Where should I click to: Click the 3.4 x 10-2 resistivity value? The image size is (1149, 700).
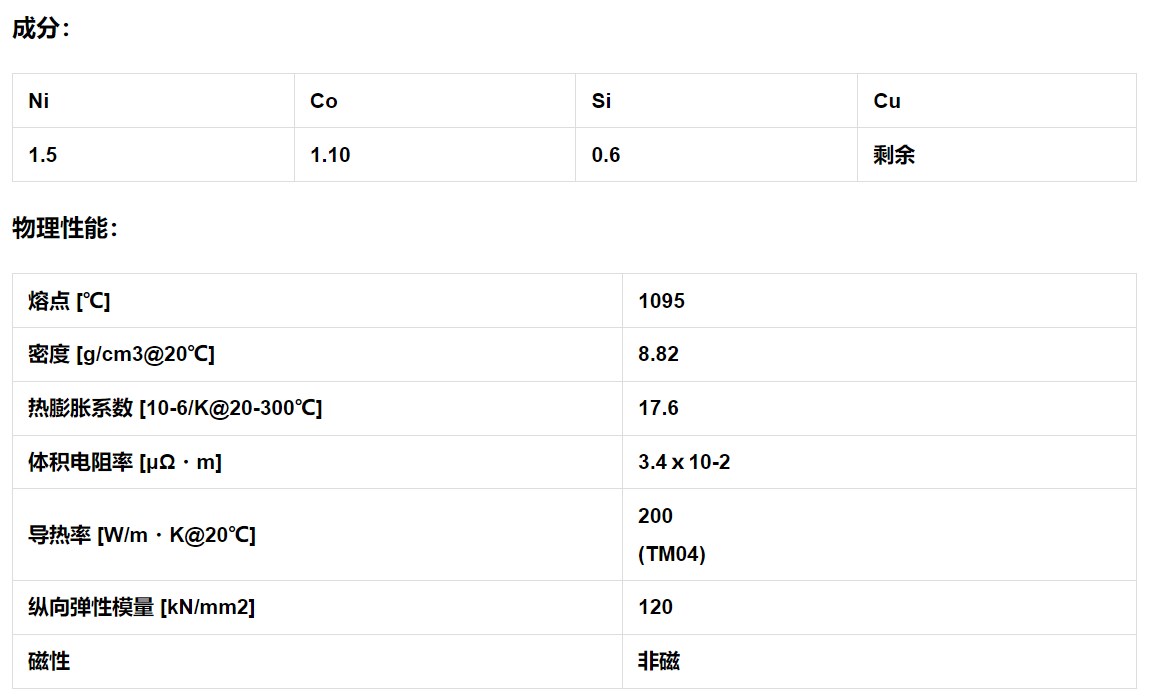[x=684, y=463]
